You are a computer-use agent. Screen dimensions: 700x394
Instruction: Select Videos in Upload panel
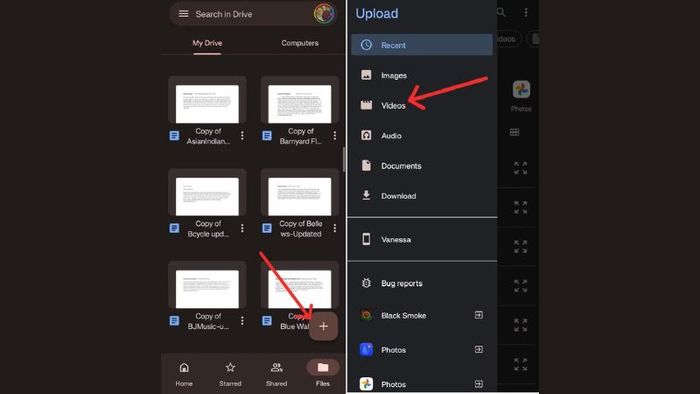[x=422, y=106]
